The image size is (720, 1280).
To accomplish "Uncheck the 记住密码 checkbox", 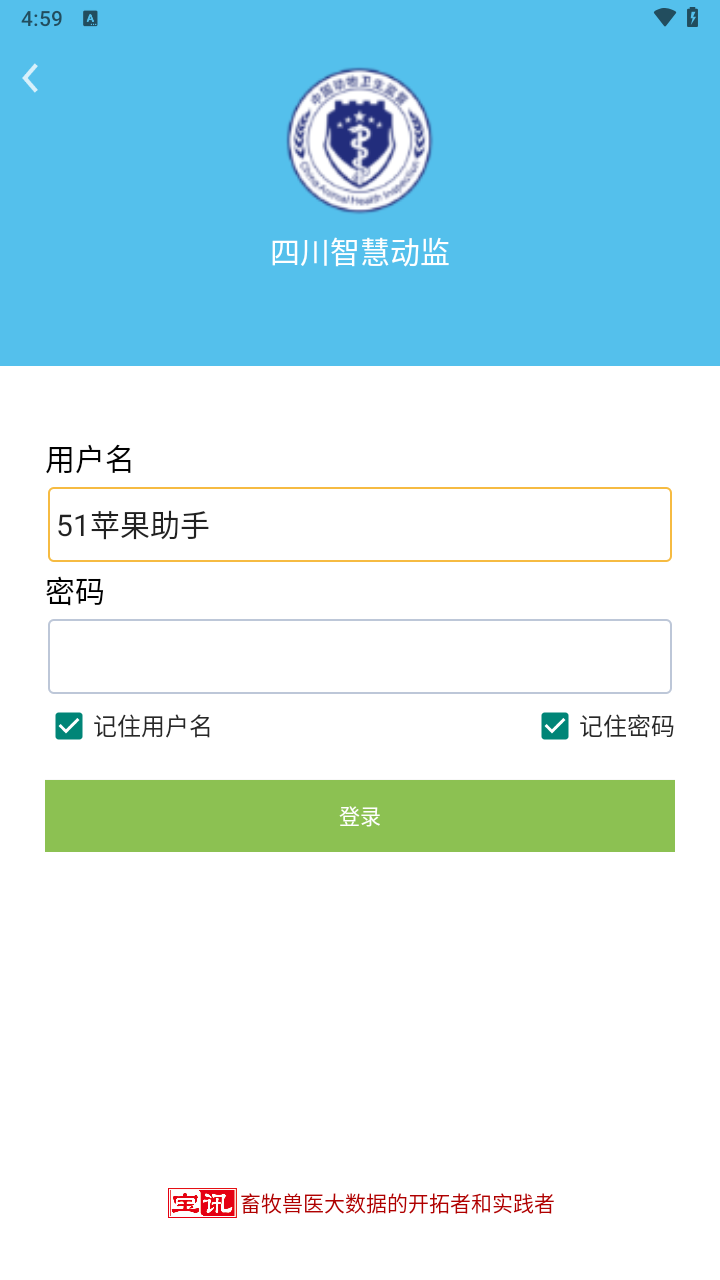I will [555, 726].
